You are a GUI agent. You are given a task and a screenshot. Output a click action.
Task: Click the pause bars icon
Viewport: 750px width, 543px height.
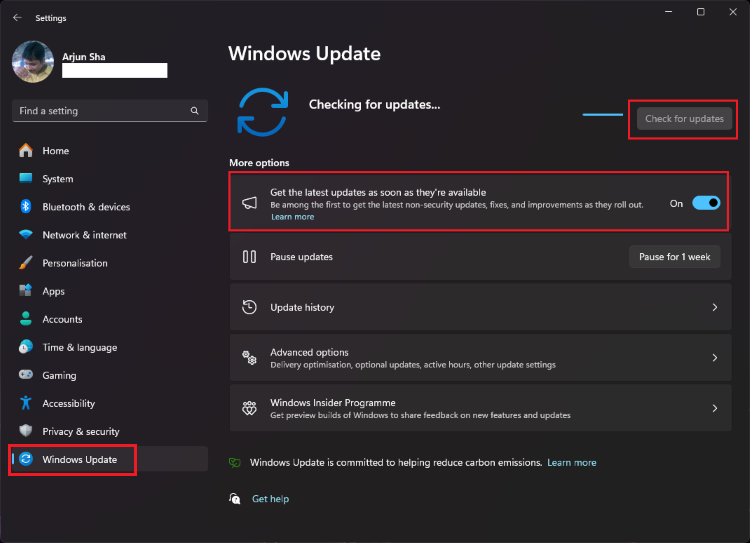(249, 256)
